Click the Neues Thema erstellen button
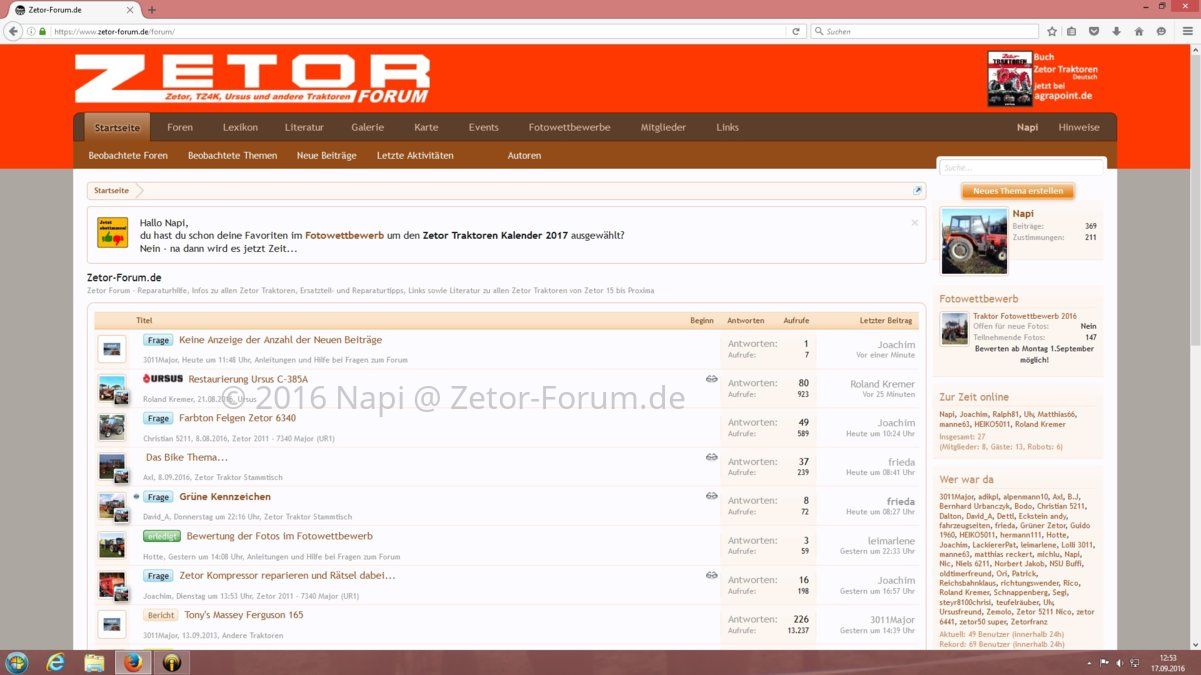This screenshot has height=675, width=1201. 1018,190
